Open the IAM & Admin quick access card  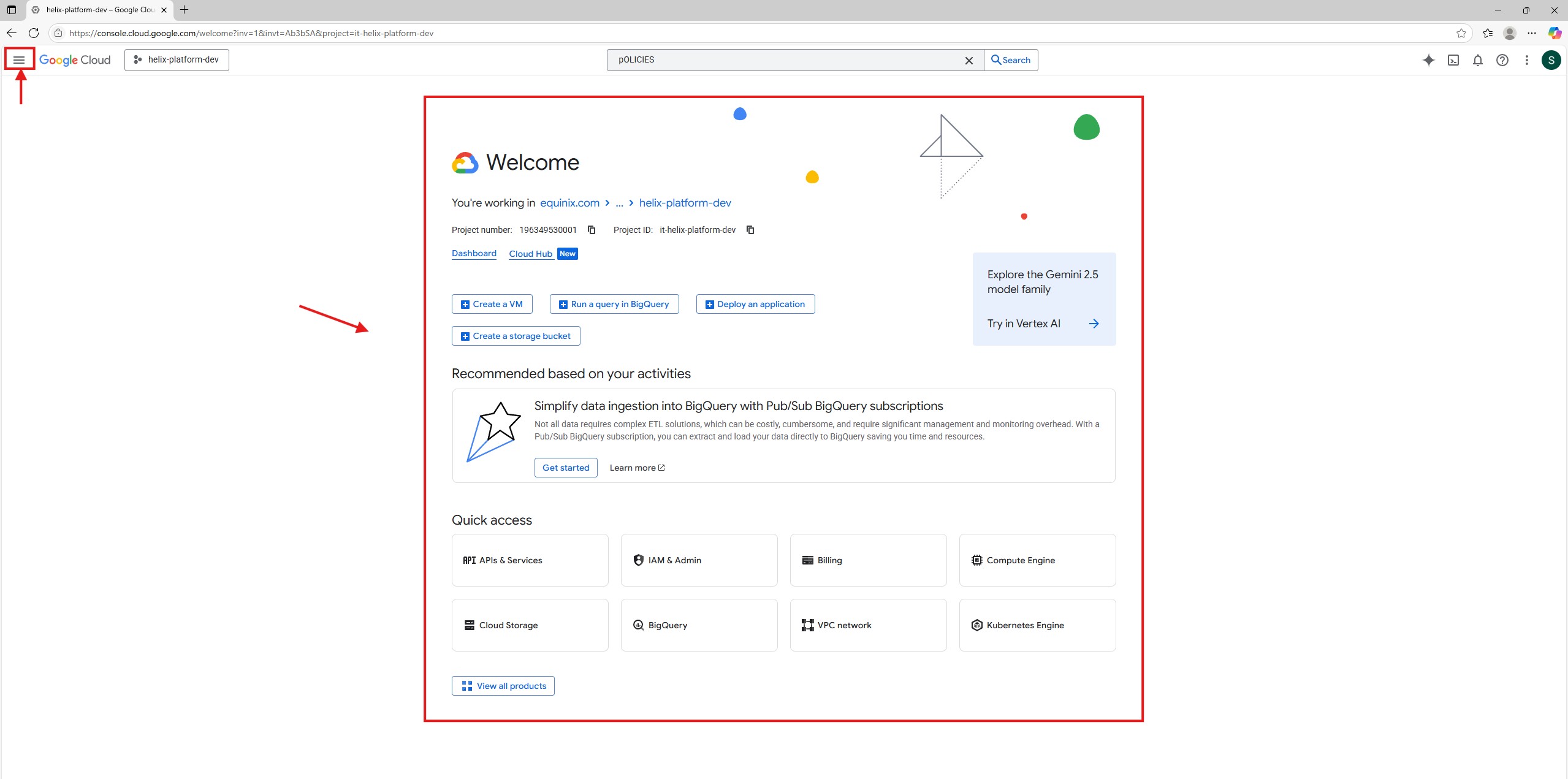pos(699,560)
